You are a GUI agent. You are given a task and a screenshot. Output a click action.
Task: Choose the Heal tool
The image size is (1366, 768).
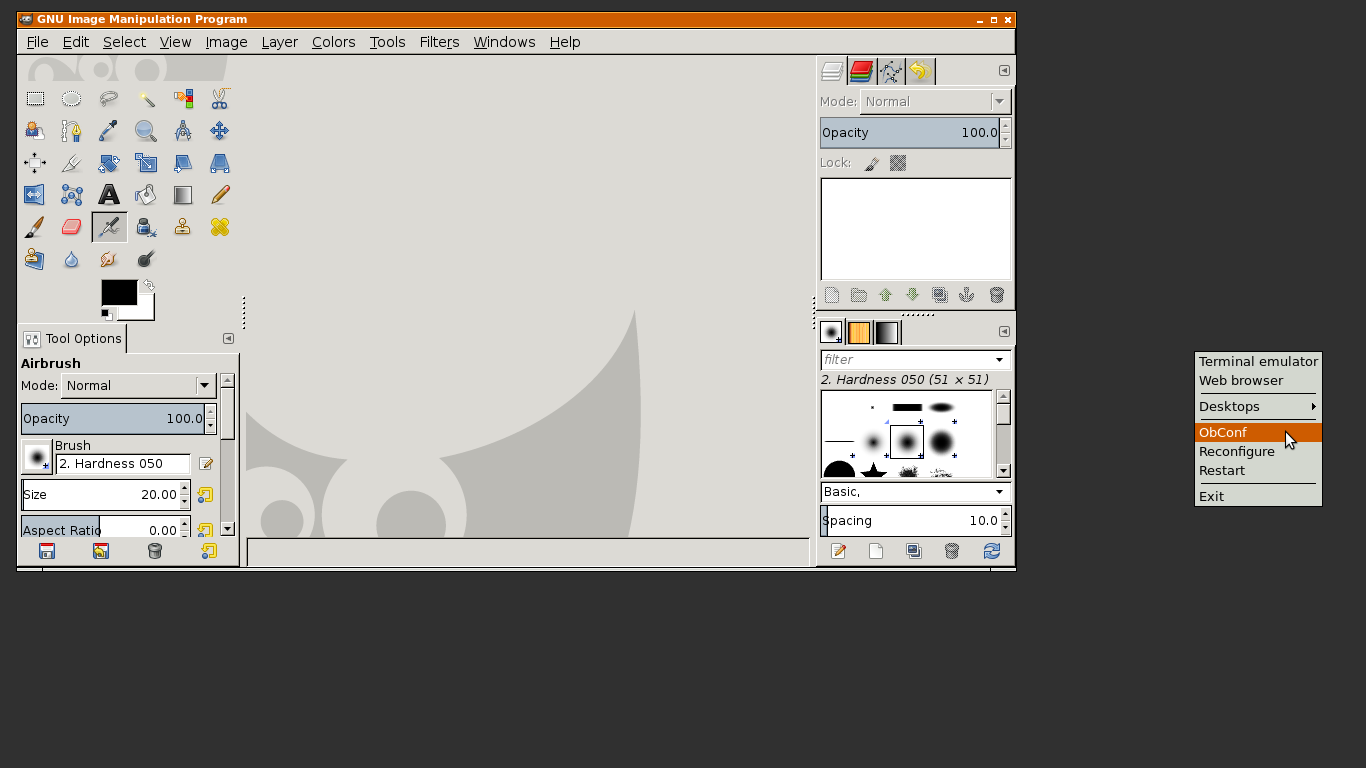[x=220, y=227]
